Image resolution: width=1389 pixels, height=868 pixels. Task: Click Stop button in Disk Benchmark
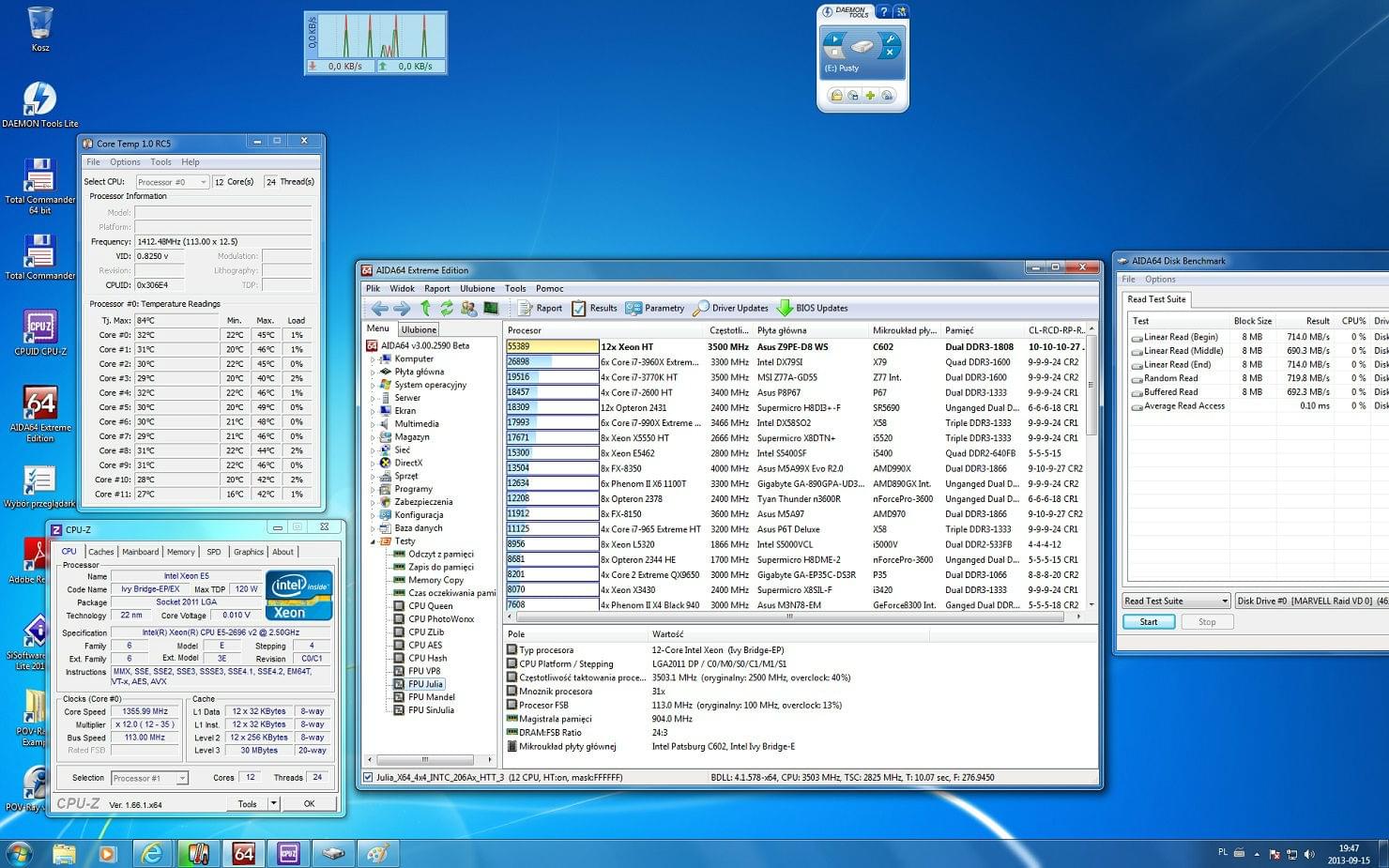click(x=1207, y=621)
